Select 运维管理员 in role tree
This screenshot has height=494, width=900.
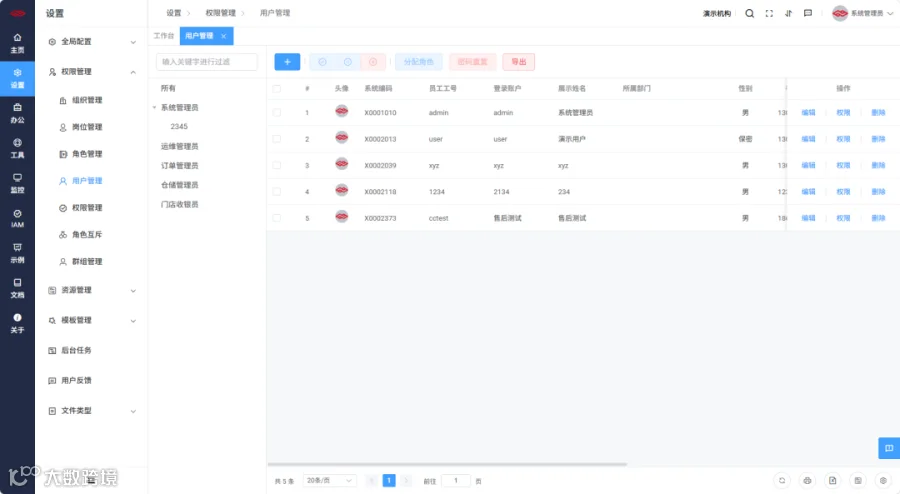pos(180,146)
